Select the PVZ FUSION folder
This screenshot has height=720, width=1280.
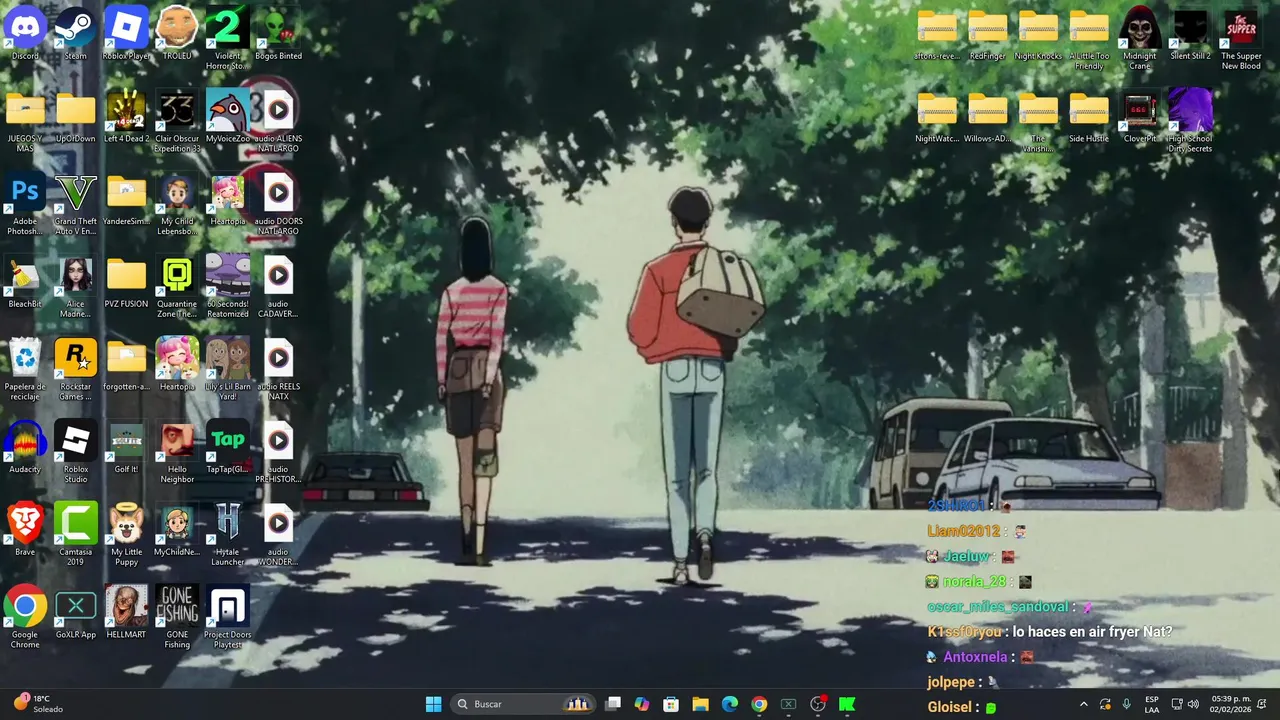pos(127,283)
